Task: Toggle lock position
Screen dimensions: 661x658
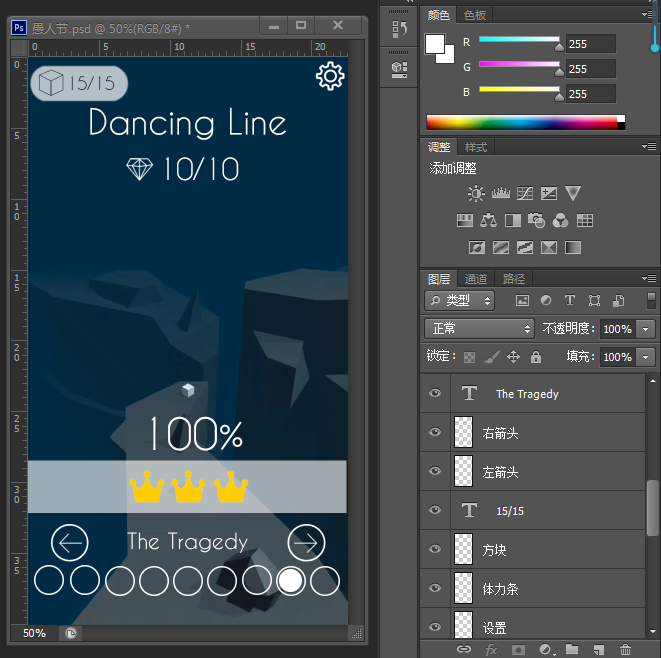Action: [513, 357]
